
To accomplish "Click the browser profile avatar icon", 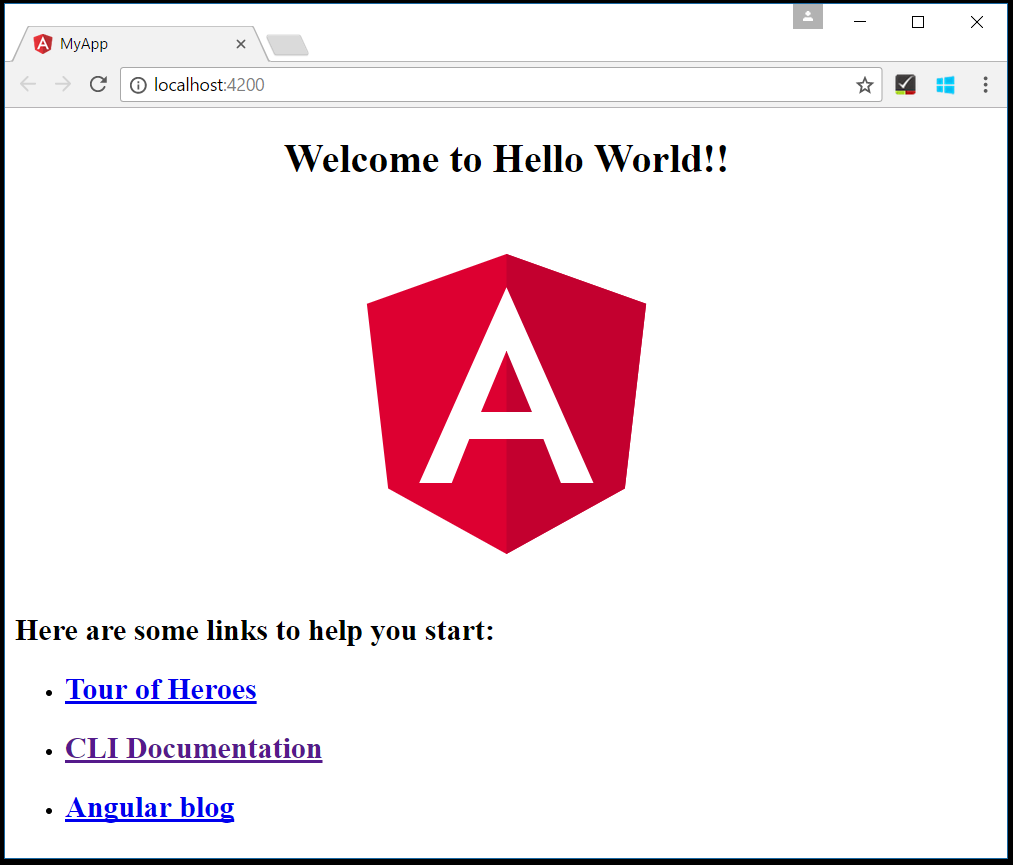I will click(x=807, y=16).
